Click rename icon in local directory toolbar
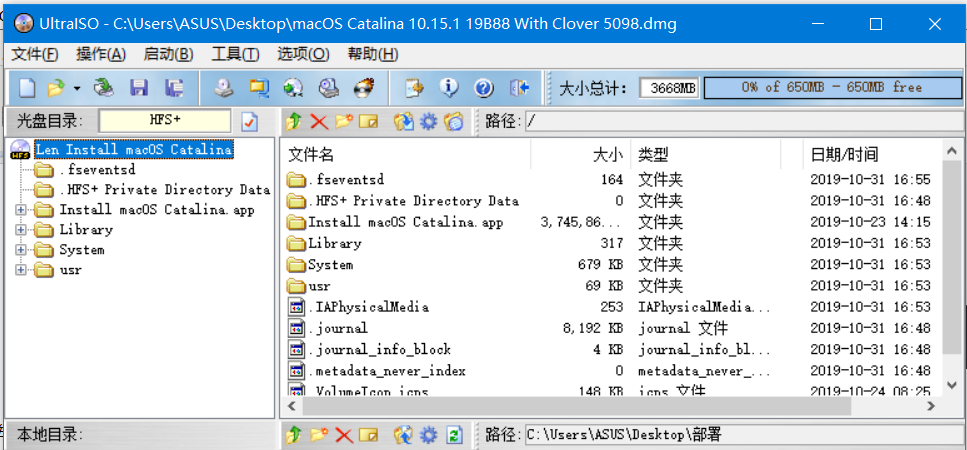 [368, 435]
